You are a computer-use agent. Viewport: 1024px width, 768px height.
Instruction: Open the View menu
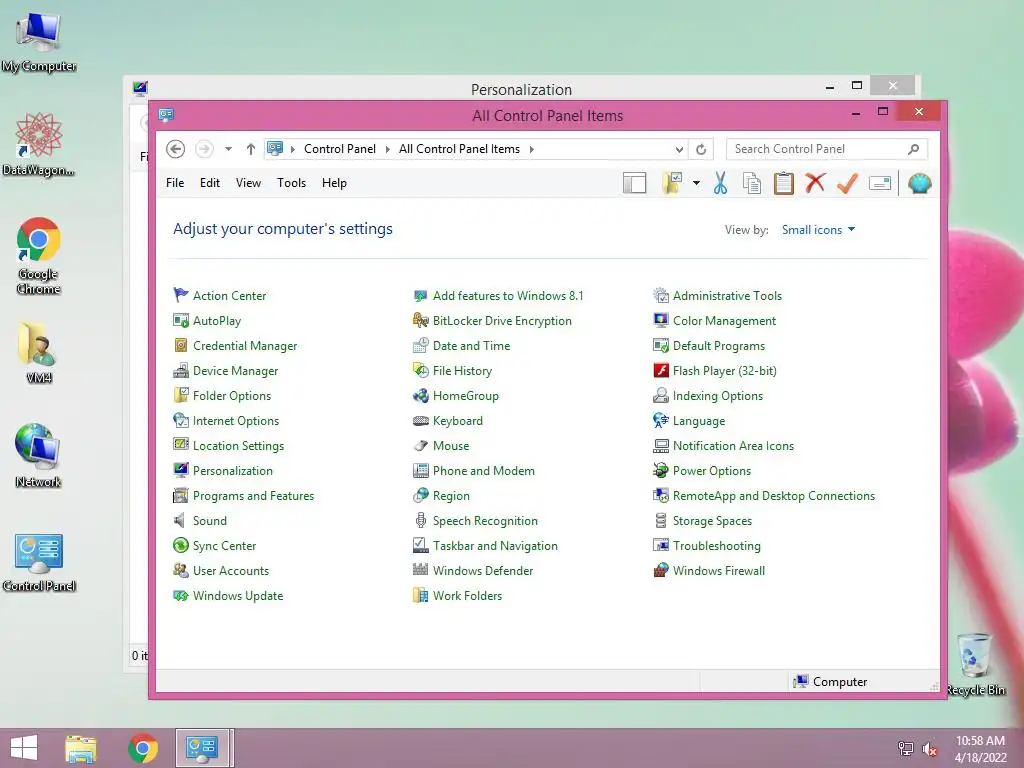point(248,183)
